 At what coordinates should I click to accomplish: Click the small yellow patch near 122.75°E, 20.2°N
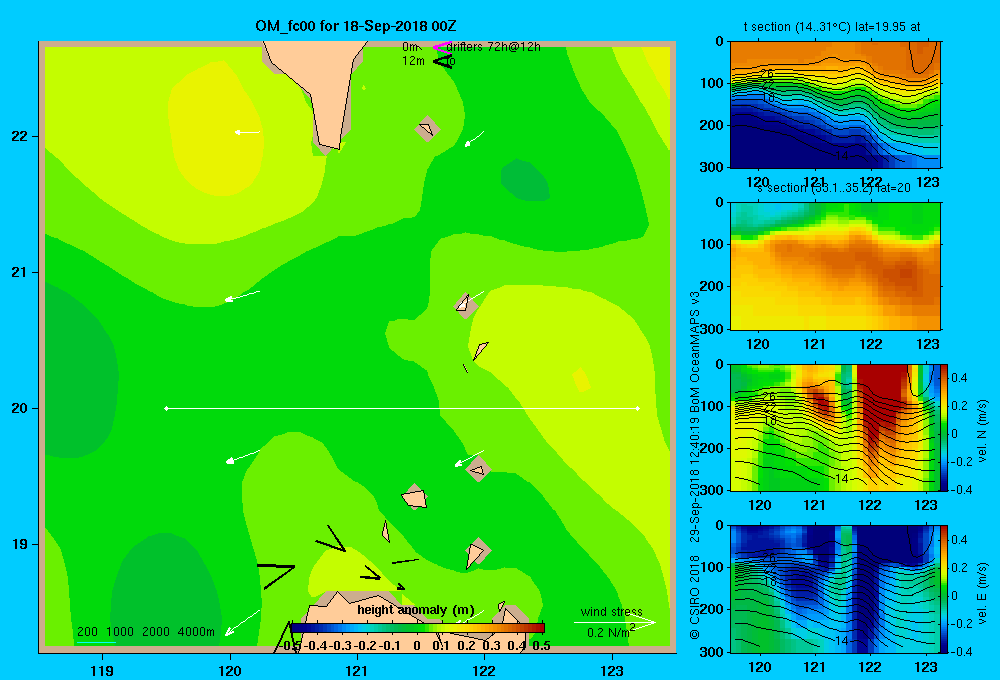pos(582,380)
